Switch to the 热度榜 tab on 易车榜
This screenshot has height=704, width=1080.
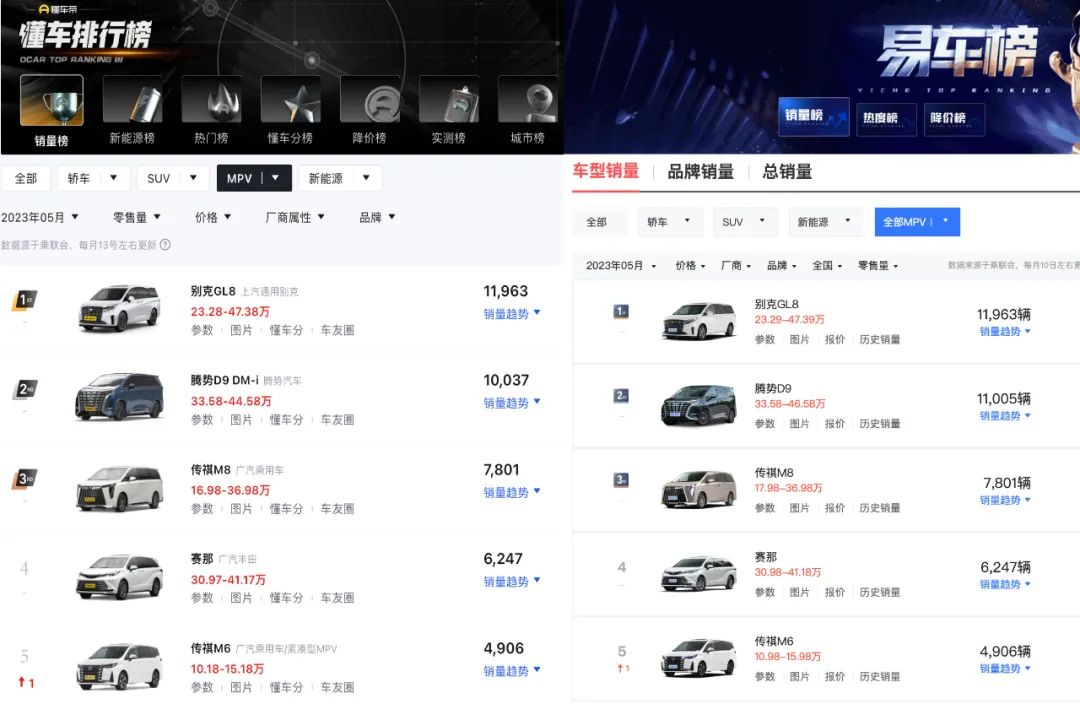(886, 119)
